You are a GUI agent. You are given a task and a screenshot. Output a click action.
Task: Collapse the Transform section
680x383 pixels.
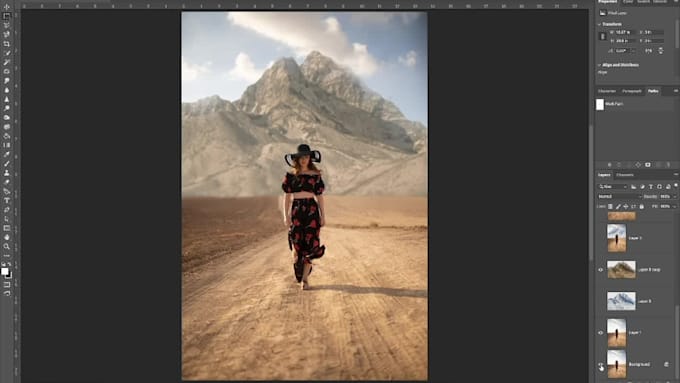coord(599,24)
